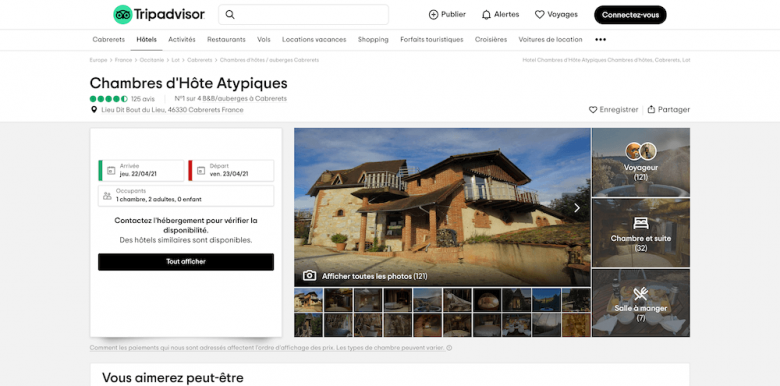This screenshot has width=780, height=386.
Task: Click the last thumbnail in bottom photo strip
Action: pyautogui.click(x=576, y=325)
